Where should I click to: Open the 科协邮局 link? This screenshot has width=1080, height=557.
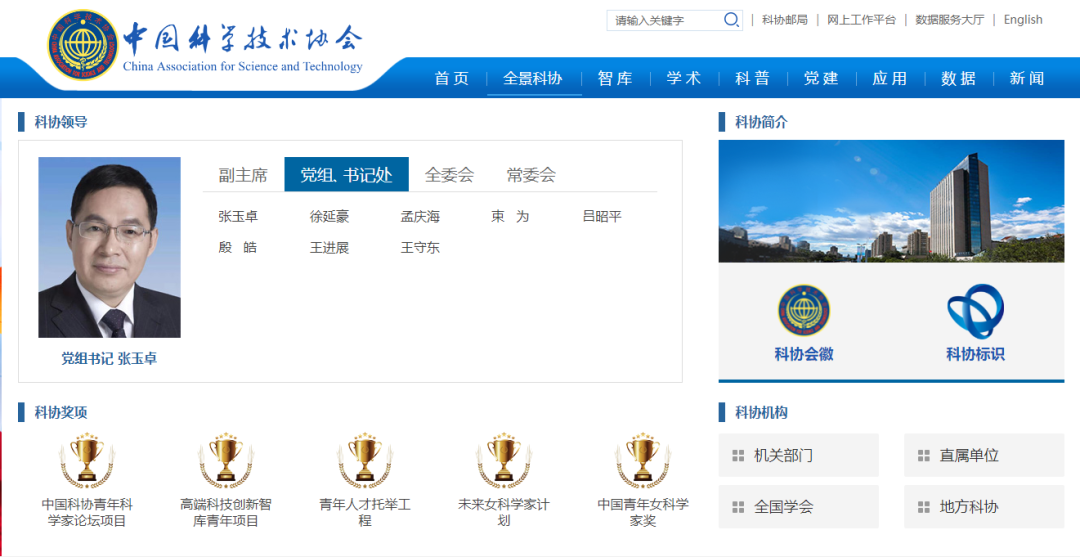click(785, 20)
